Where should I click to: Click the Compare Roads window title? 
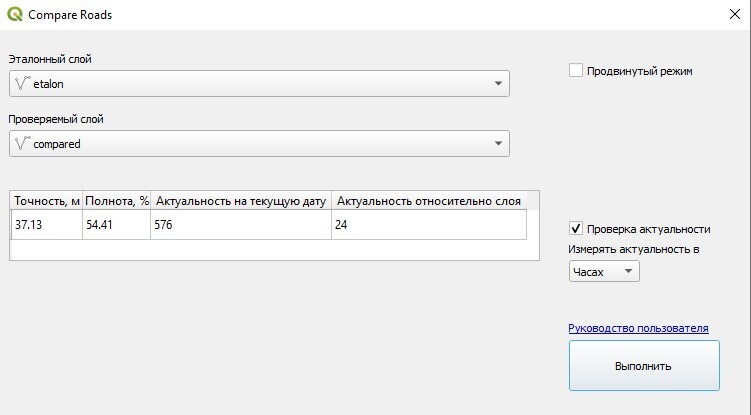pyautogui.click(x=70, y=14)
